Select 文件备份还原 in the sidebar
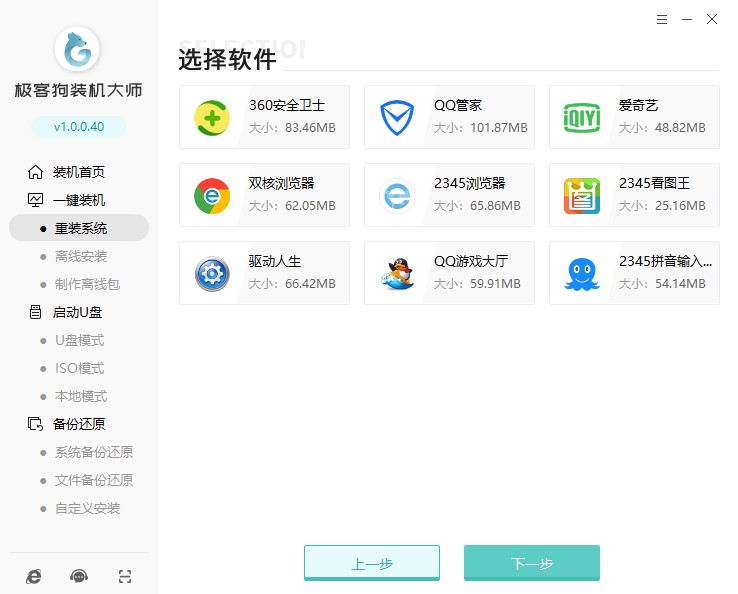Viewport: 738px width, 594px height. [94, 480]
